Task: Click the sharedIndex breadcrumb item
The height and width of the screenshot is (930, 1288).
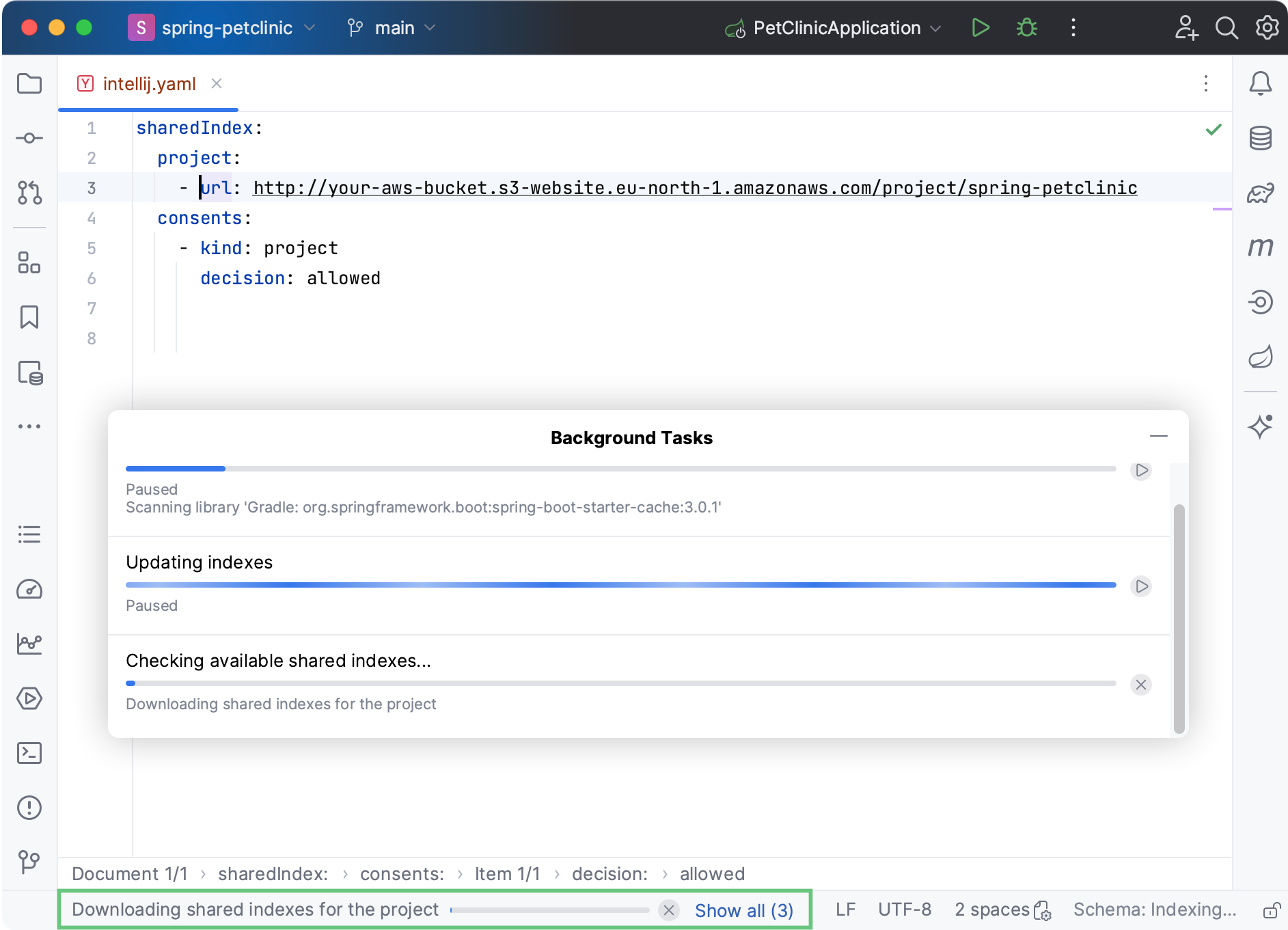Action: [x=273, y=874]
